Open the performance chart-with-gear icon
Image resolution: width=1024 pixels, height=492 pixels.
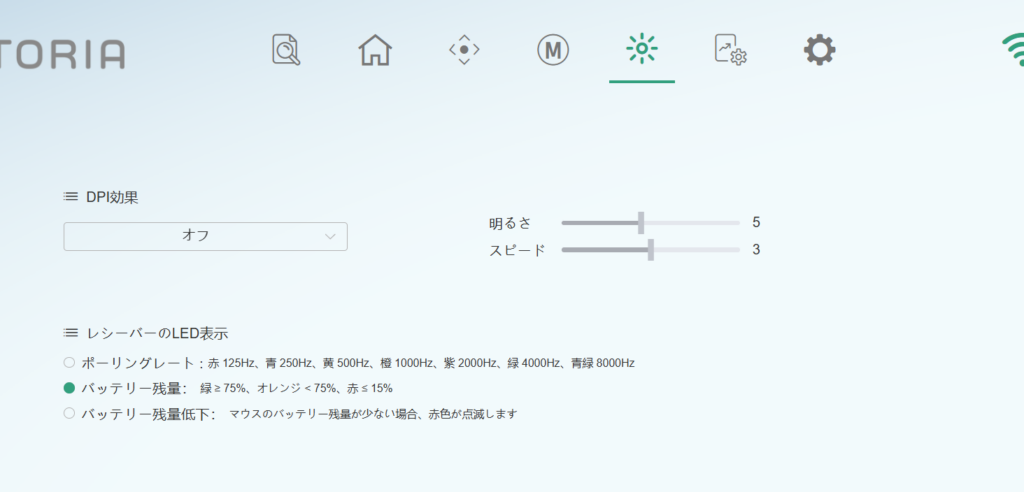[x=730, y=49]
